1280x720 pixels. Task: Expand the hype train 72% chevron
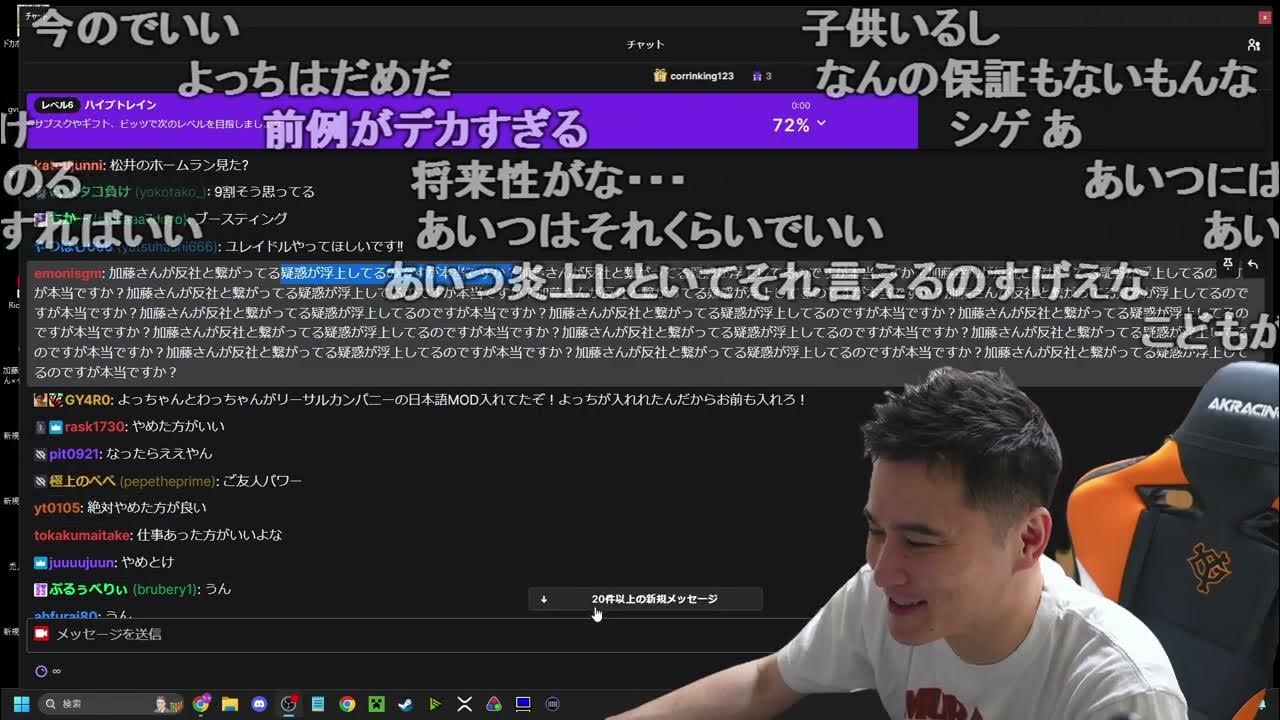click(822, 123)
